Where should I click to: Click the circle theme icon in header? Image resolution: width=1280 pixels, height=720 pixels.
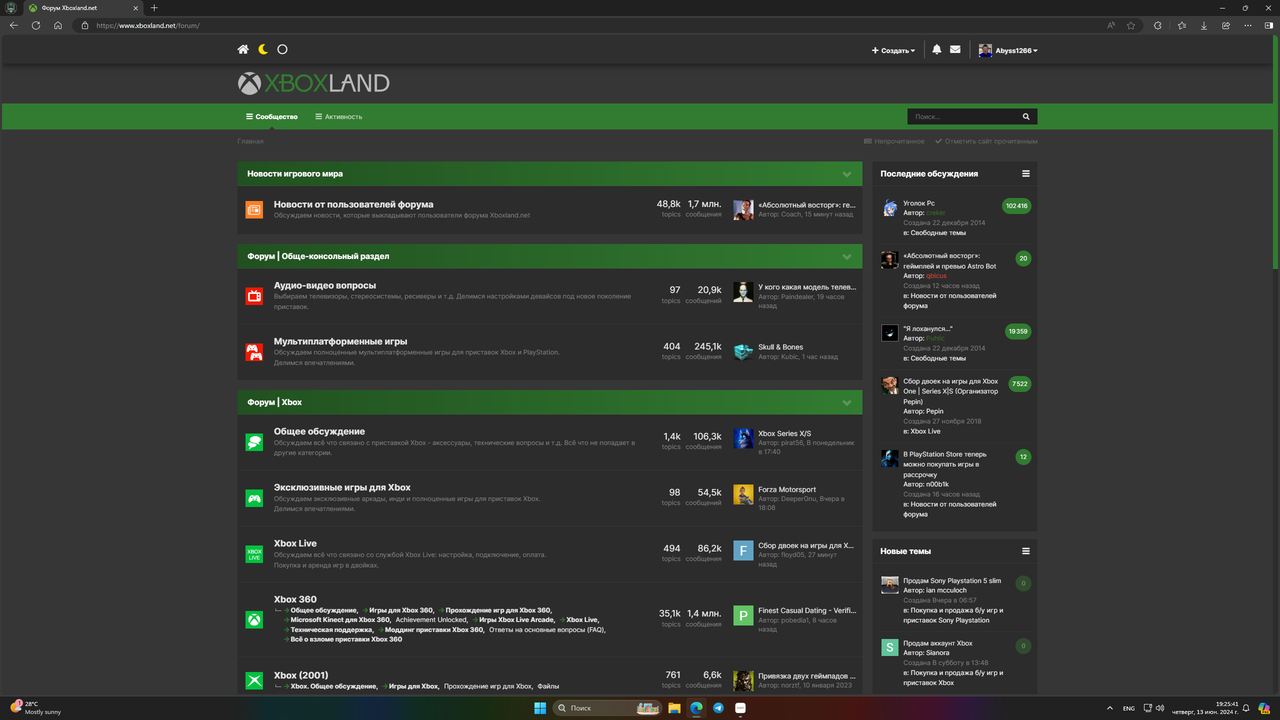click(282, 49)
